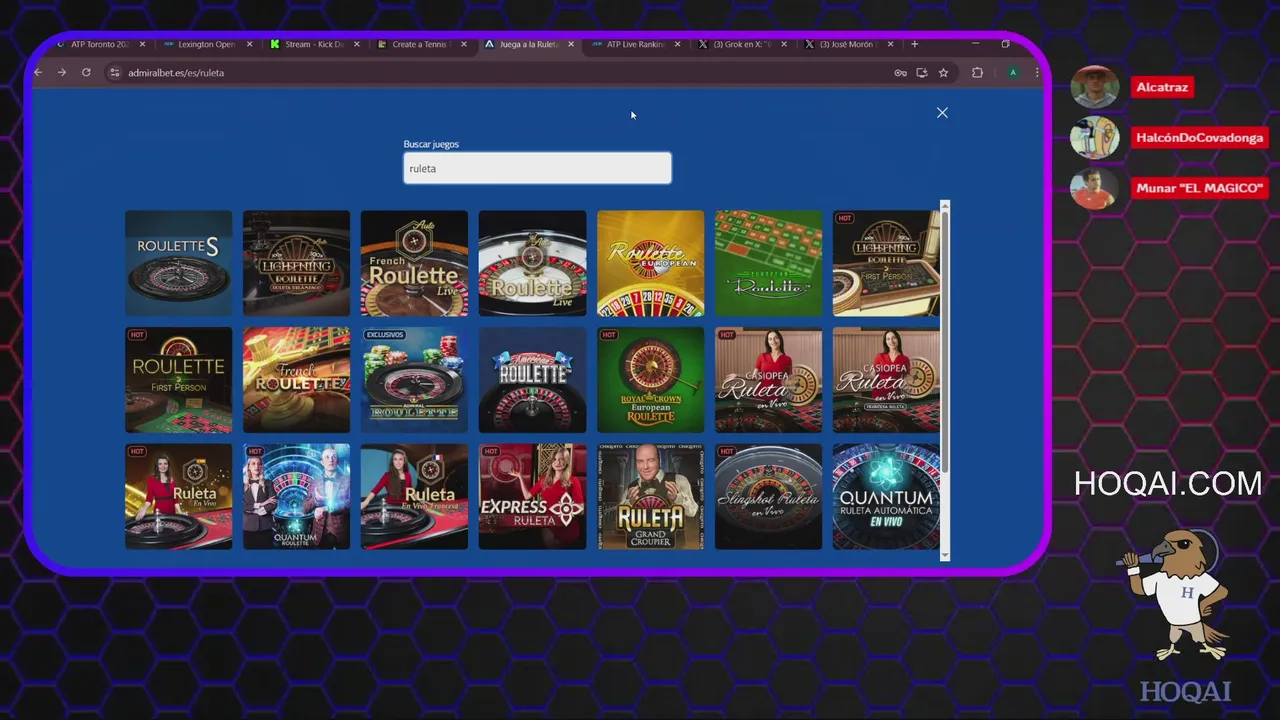The height and width of the screenshot is (720, 1280).
Task: Close the ATP Live Ranking tab
Action: click(x=677, y=44)
